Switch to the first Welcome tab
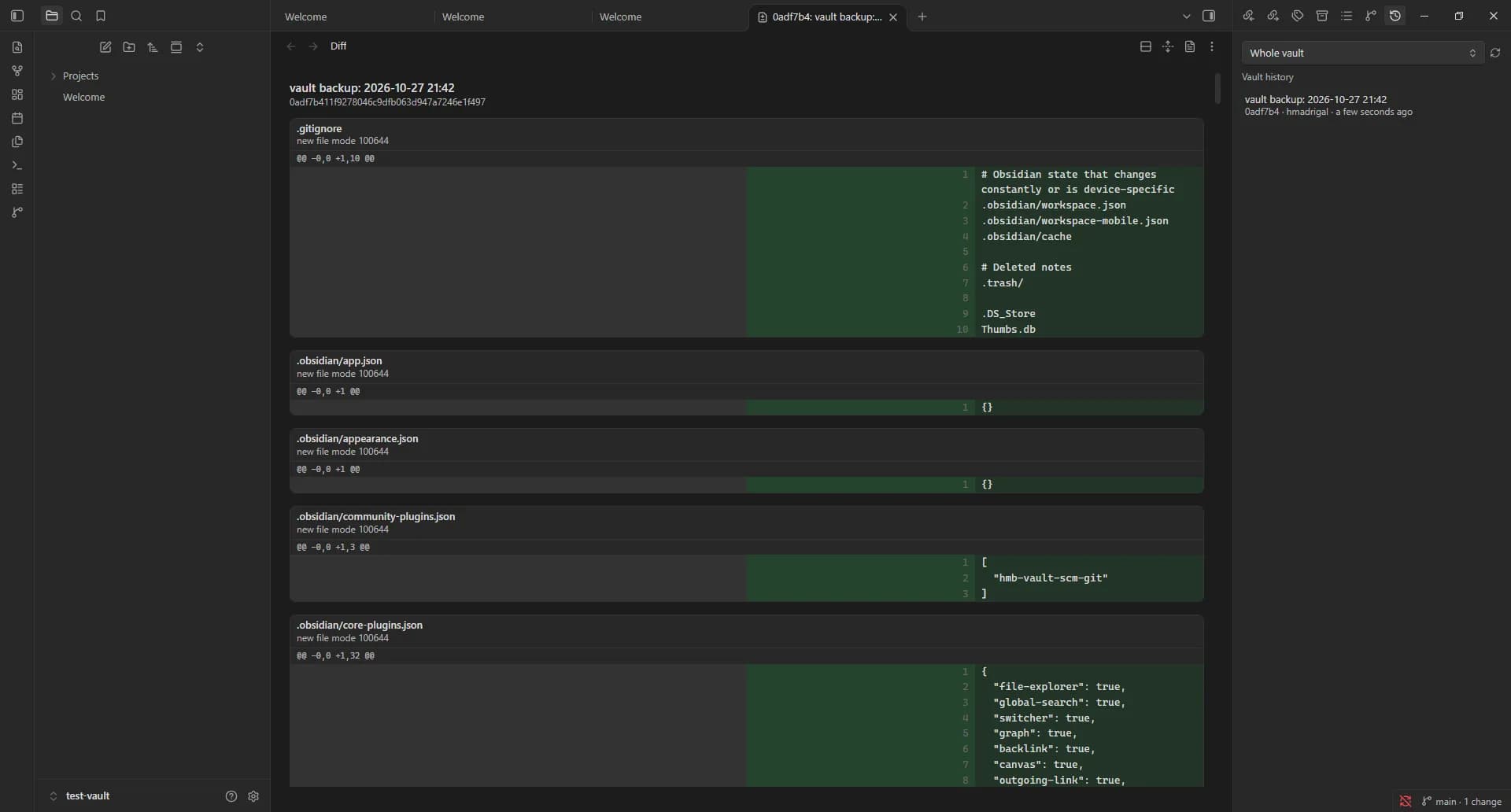The height and width of the screenshot is (812, 1511). (x=352, y=17)
